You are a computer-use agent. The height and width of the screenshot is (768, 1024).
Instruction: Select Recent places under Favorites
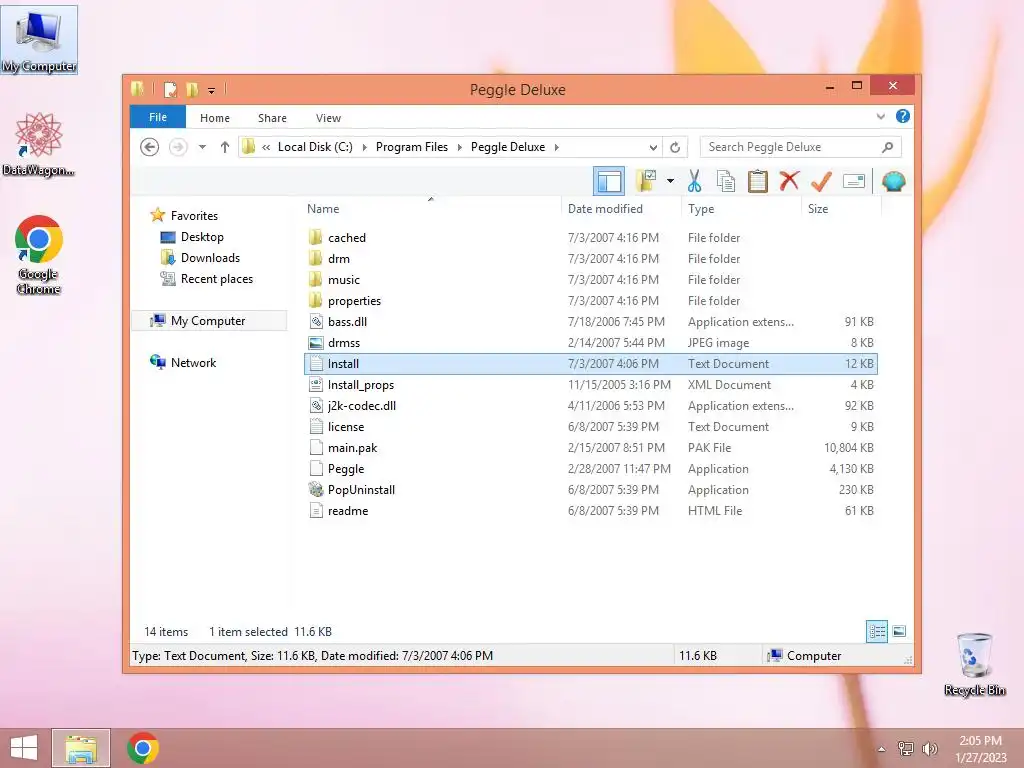pos(217,279)
